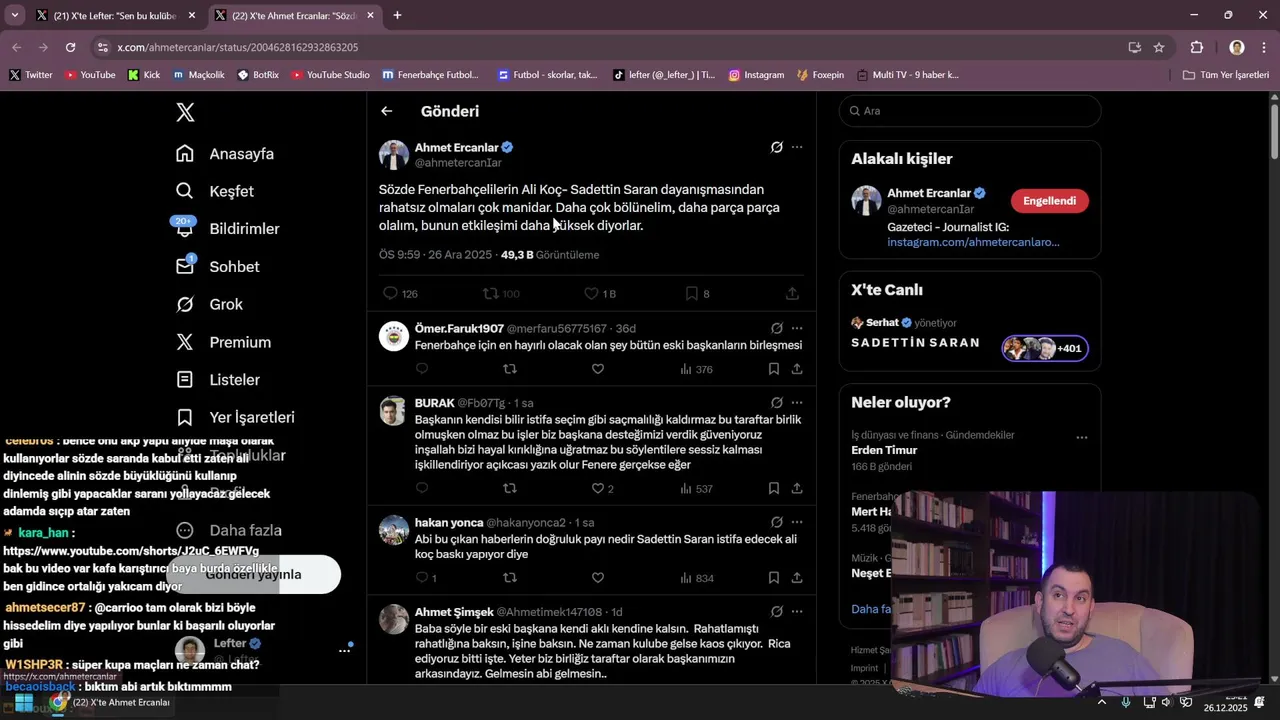
Task: Repost Ahmet Ercanlar's post
Action: [491, 294]
